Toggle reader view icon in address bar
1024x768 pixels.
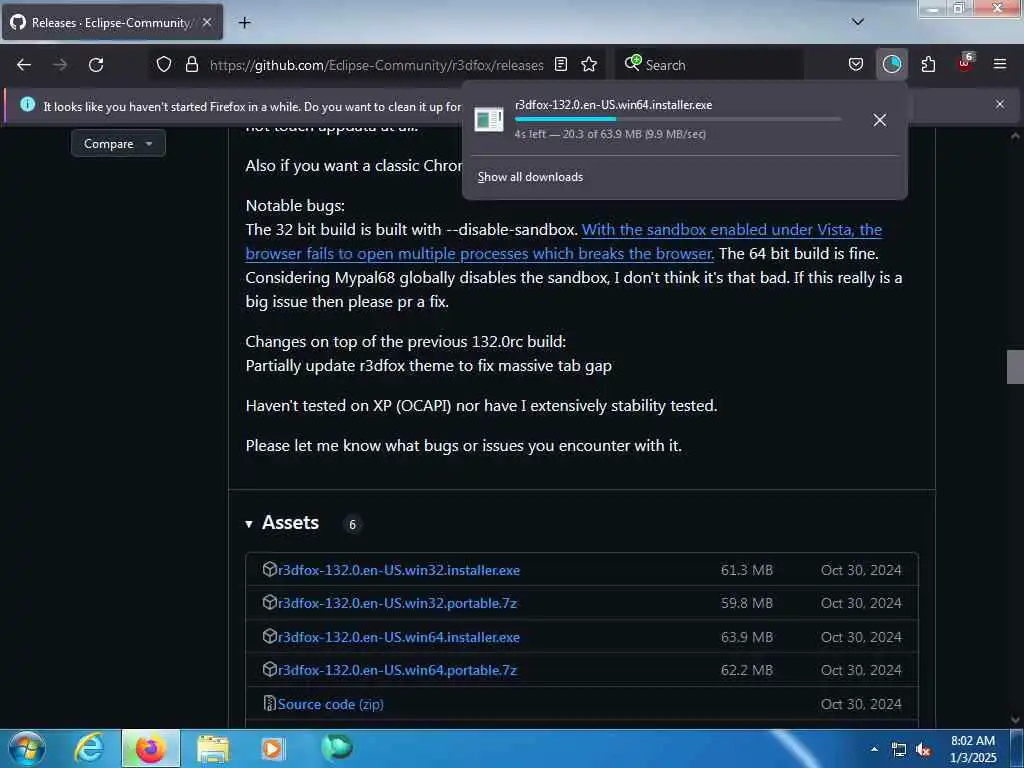click(x=560, y=65)
